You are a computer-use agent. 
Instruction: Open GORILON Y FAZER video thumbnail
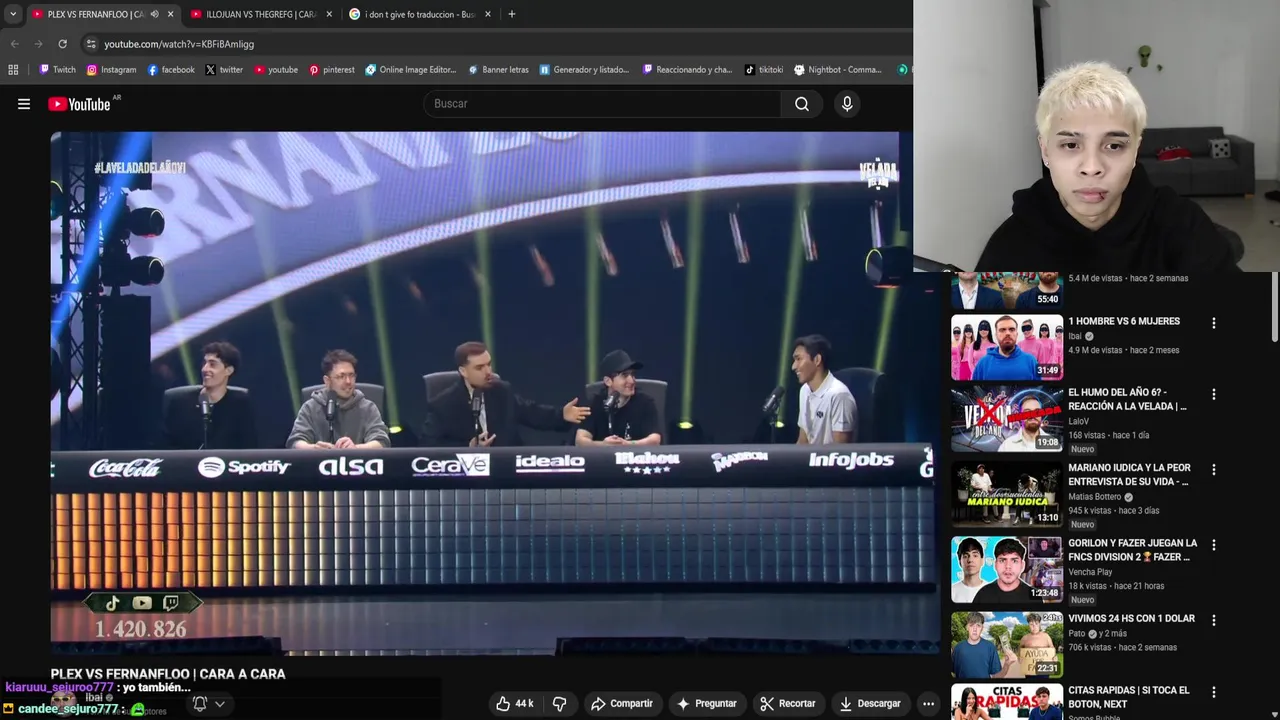click(x=1007, y=569)
